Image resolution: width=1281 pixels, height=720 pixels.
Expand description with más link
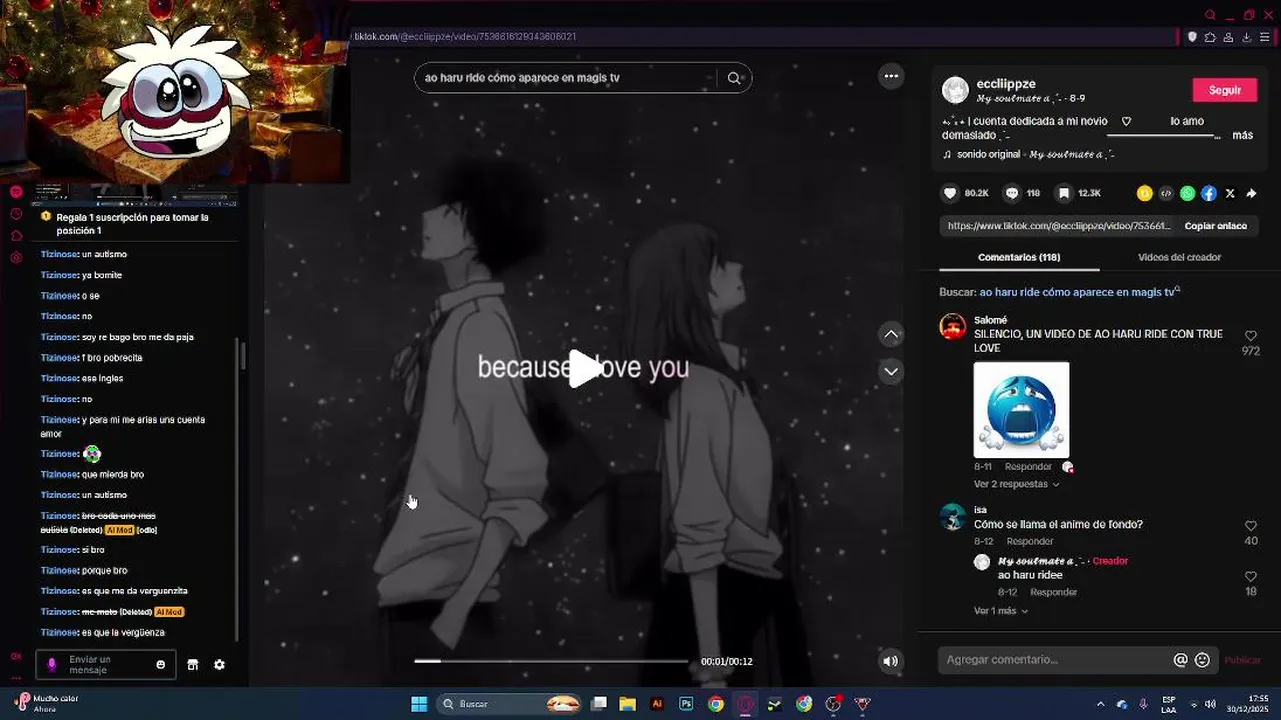[x=1242, y=135]
